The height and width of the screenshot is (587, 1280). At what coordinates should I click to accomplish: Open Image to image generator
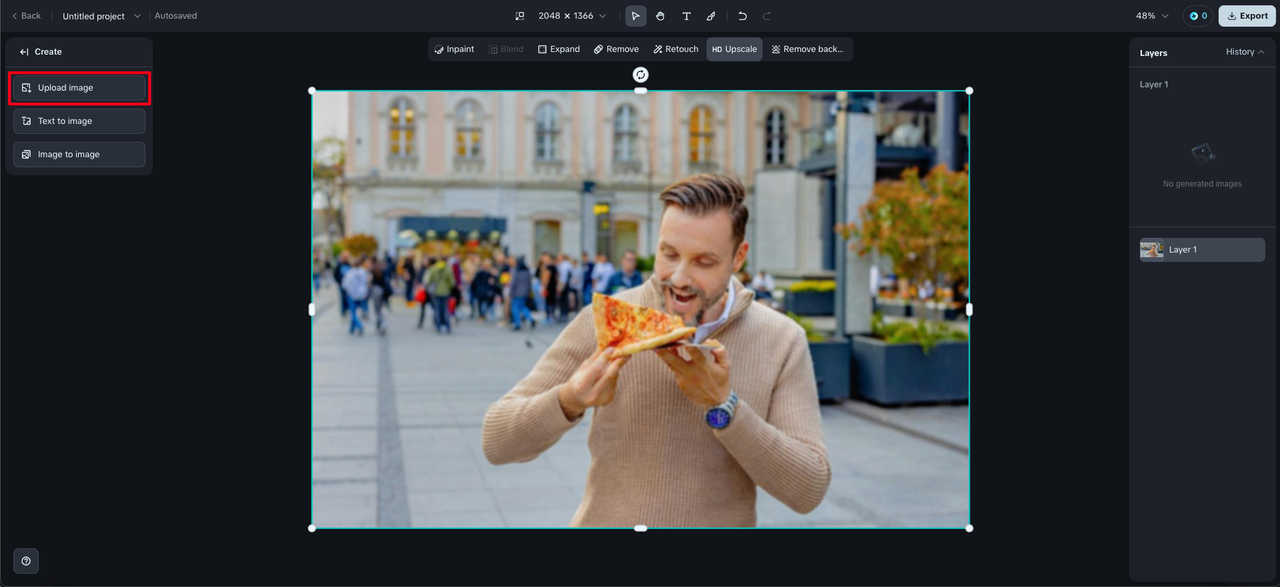coord(79,154)
